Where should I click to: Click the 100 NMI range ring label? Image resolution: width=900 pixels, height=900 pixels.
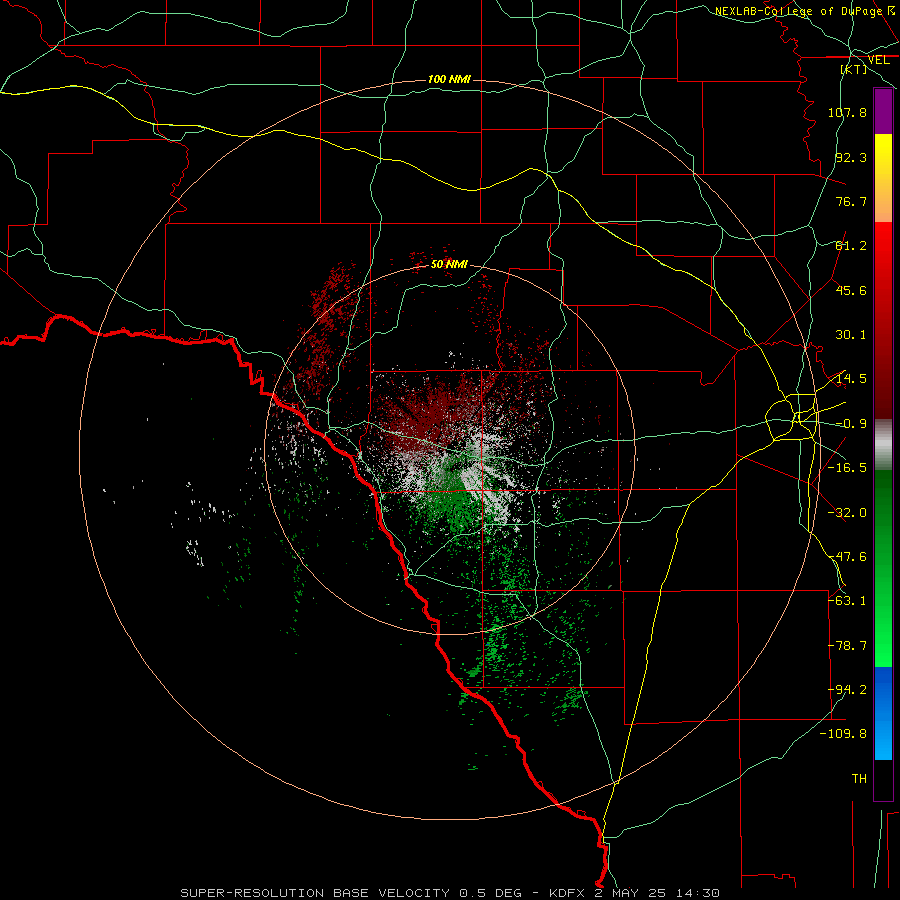(x=449, y=79)
